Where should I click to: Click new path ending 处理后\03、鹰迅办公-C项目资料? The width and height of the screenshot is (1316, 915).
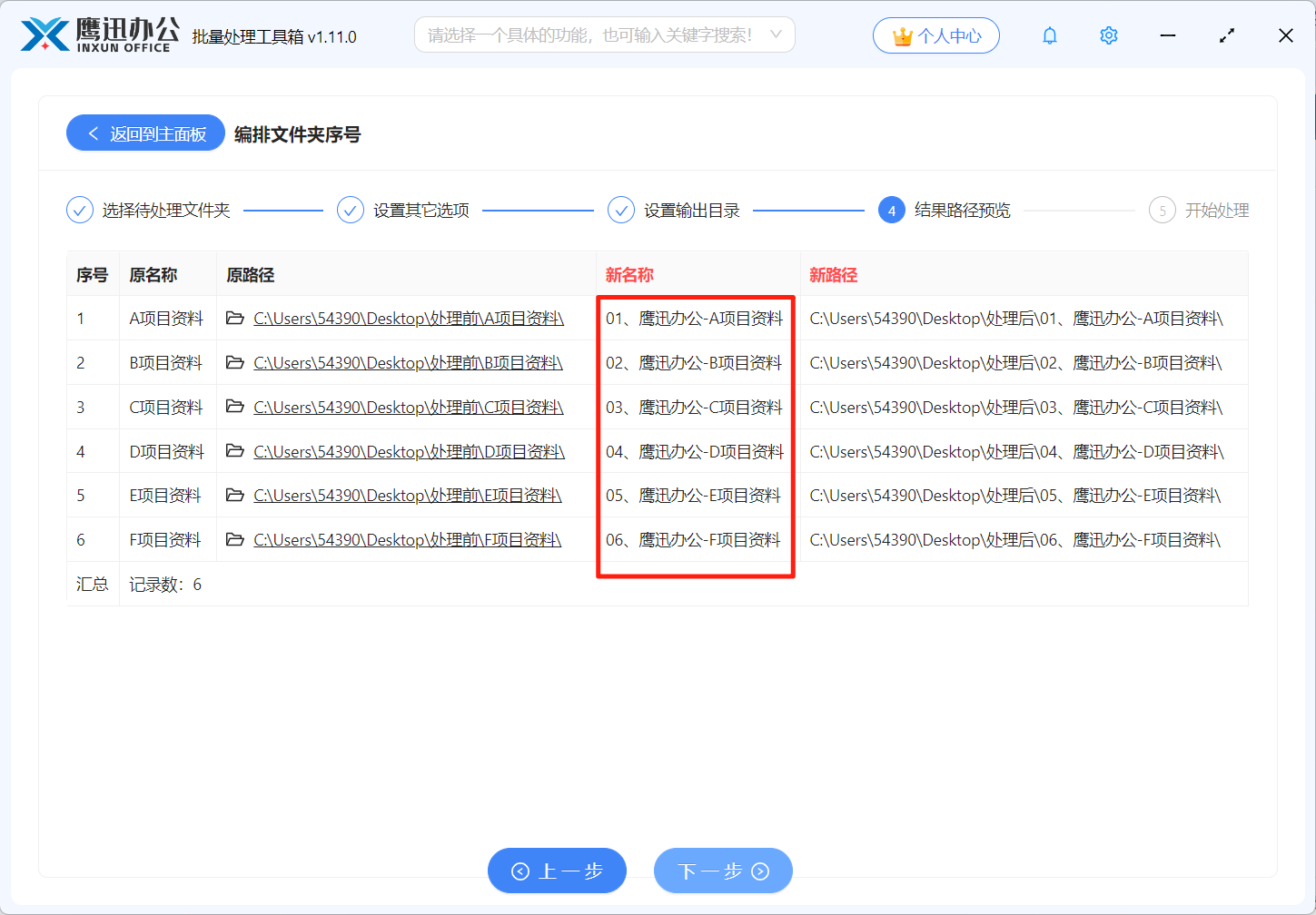[x=1016, y=408]
